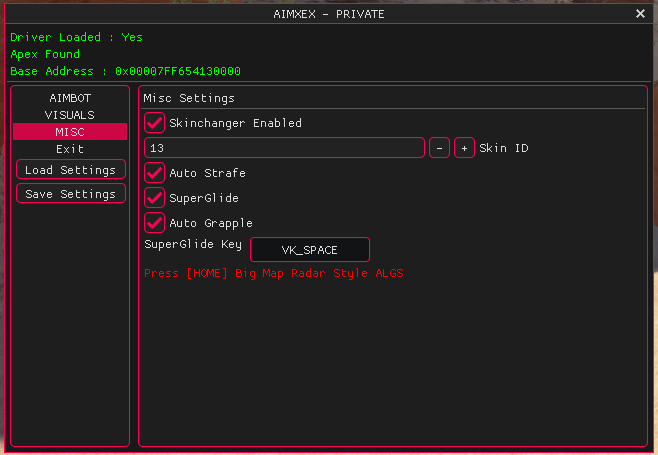The image size is (658, 455).
Task: Decrease Skin ID with the minus button
Action: click(439, 148)
